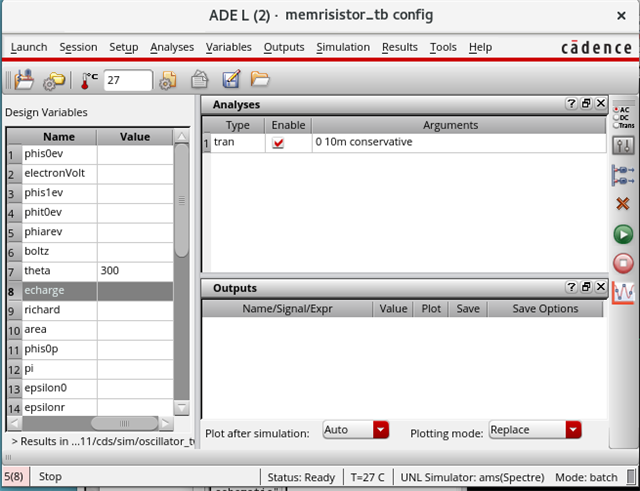
Task: Open the Tools menu
Action: pos(443,47)
